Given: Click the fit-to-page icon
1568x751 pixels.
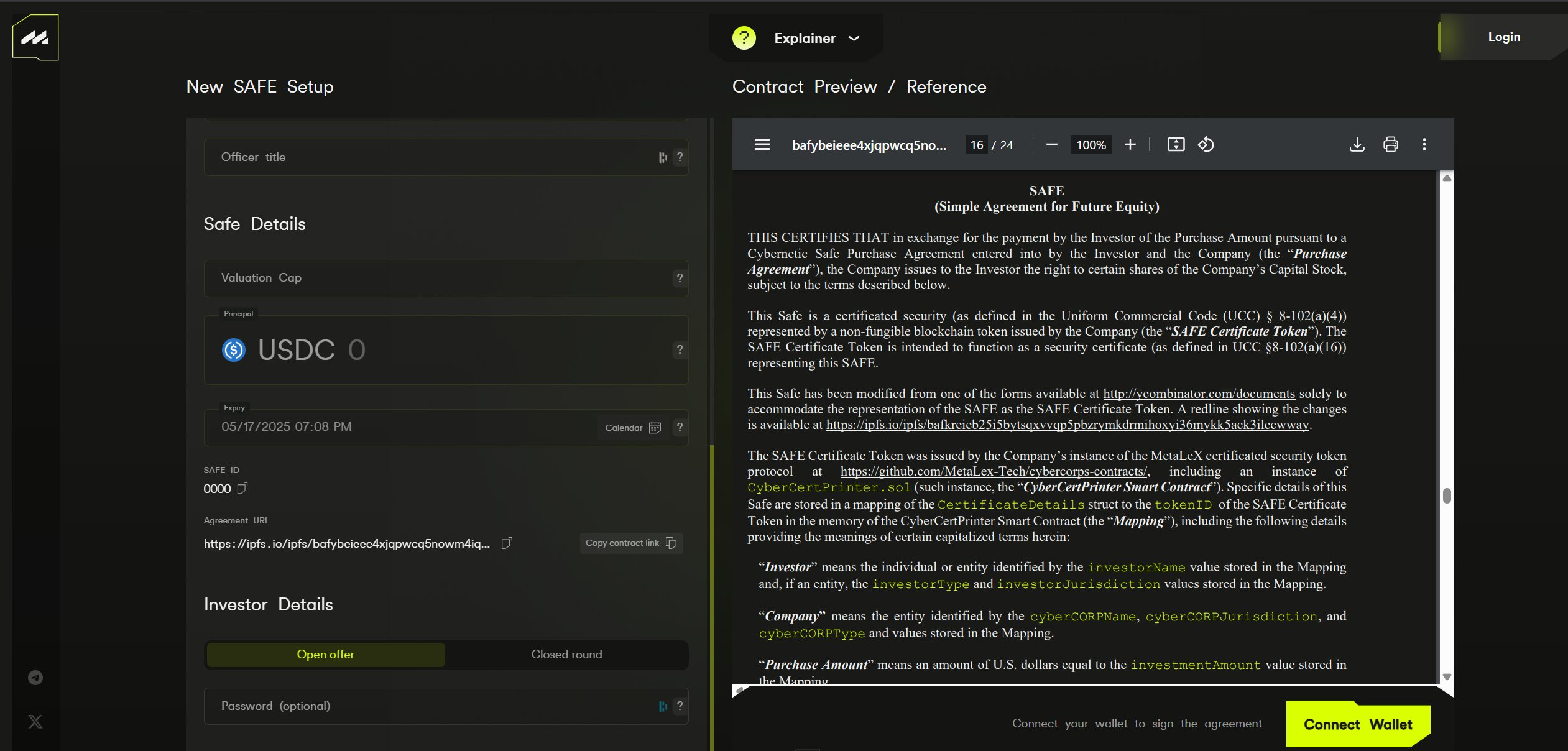Looking at the screenshot, I should (1176, 145).
